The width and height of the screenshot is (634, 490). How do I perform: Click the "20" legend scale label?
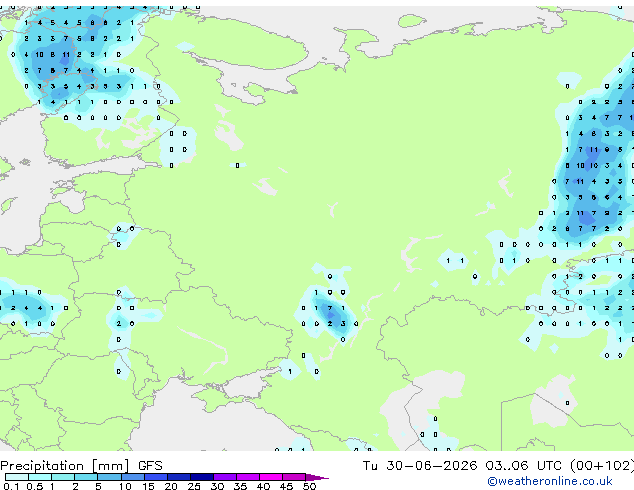tap(171, 486)
